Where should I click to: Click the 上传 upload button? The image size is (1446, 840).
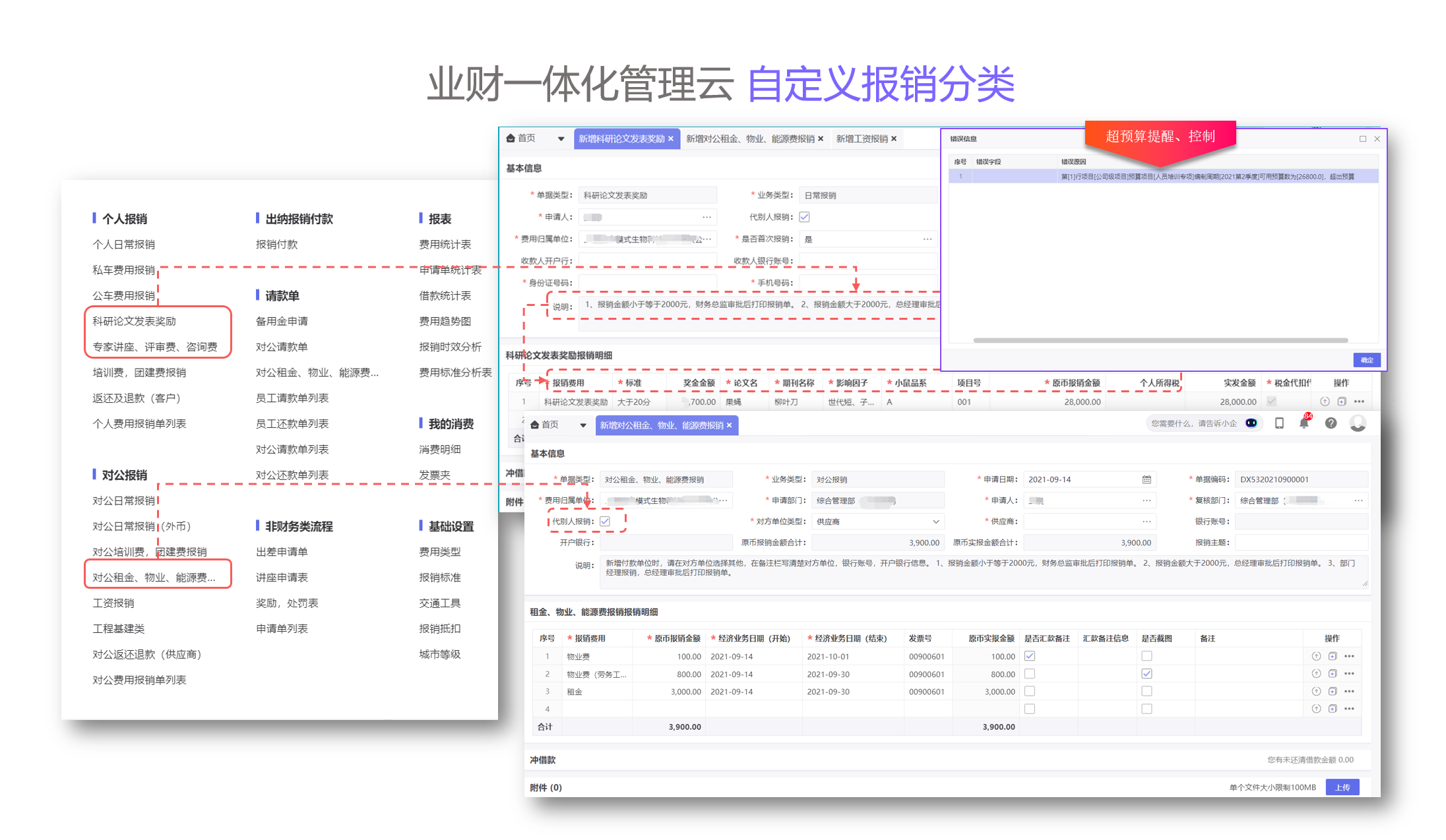1342,787
